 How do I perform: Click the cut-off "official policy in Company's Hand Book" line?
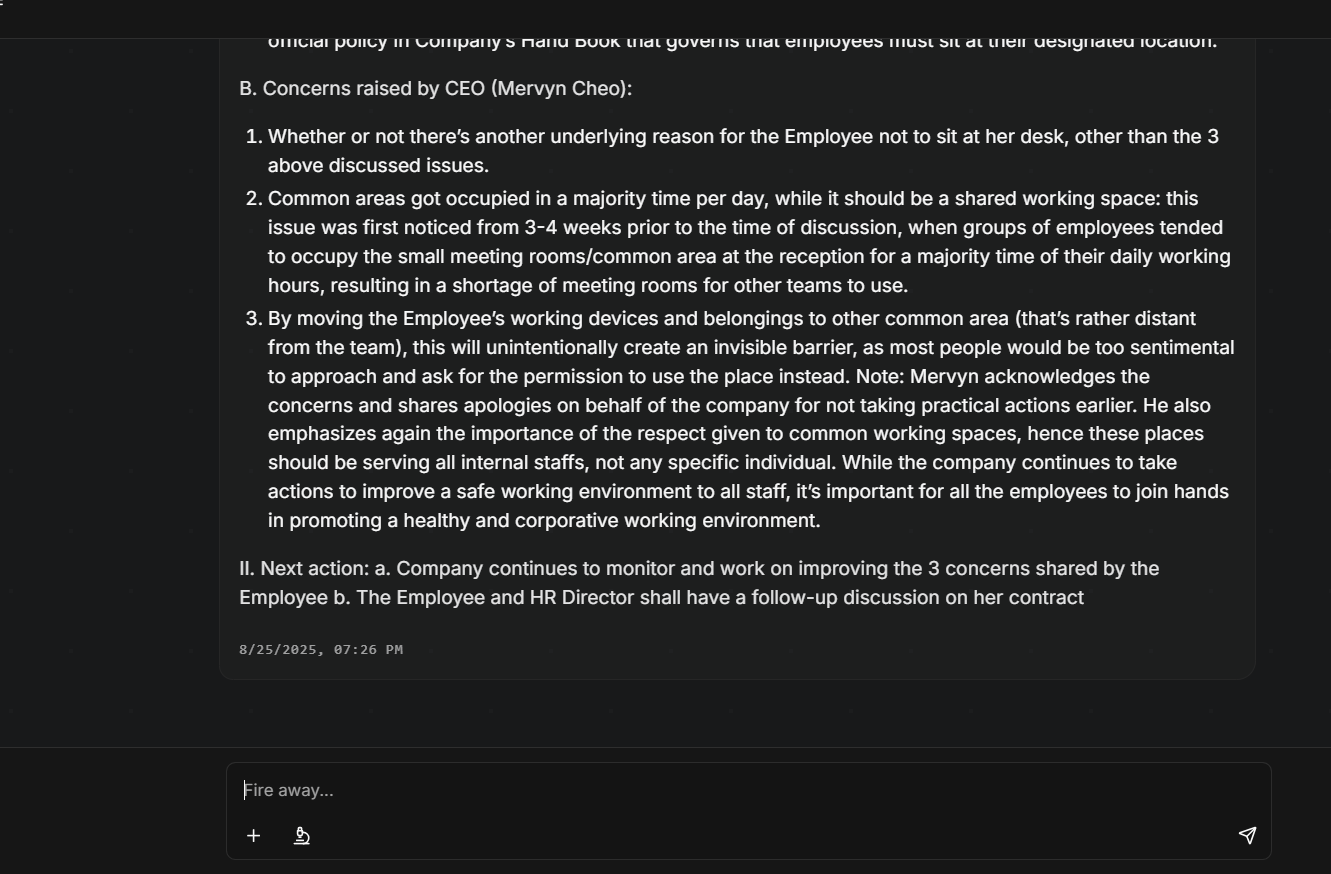click(742, 44)
